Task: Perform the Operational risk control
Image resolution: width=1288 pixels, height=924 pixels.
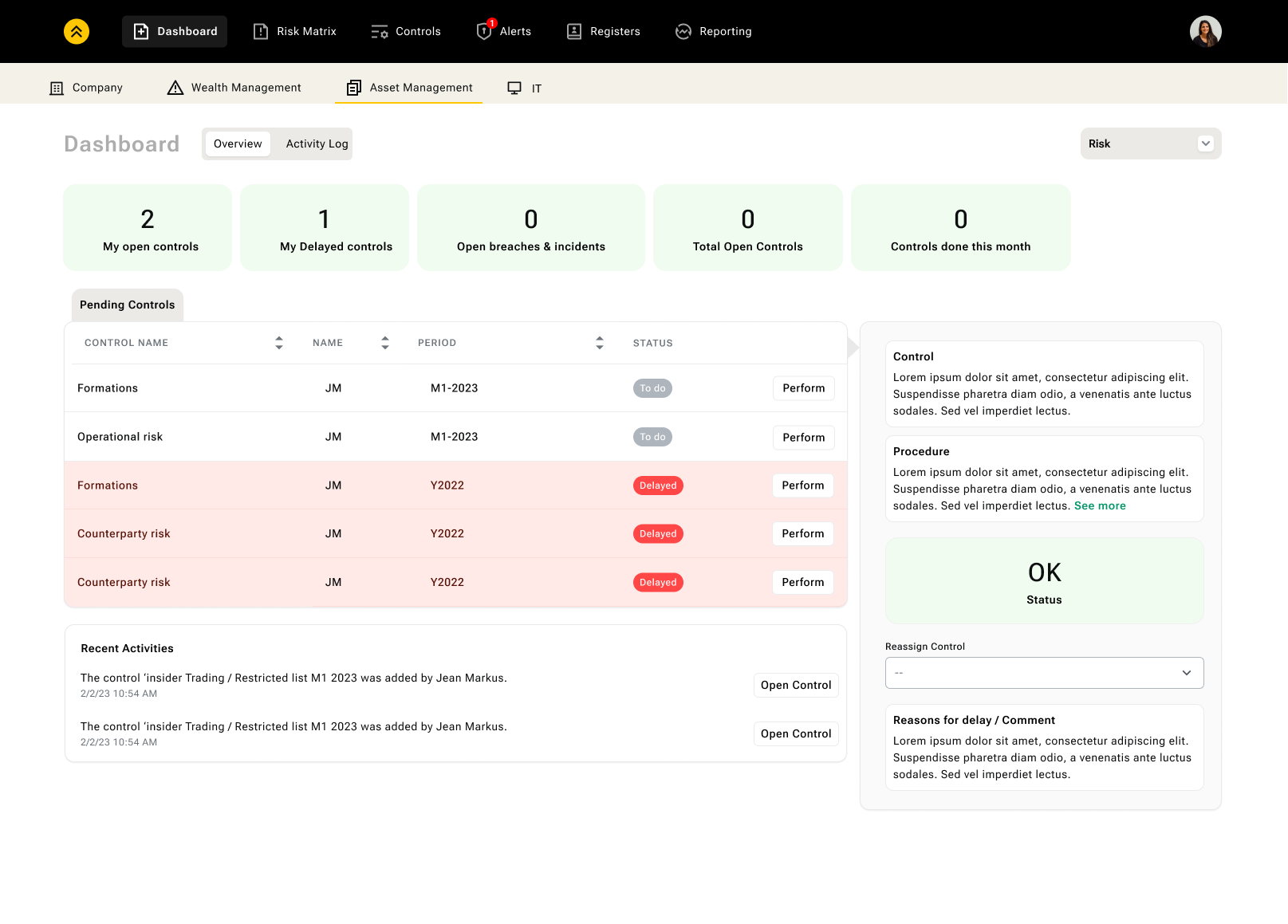Action: (x=803, y=438)
